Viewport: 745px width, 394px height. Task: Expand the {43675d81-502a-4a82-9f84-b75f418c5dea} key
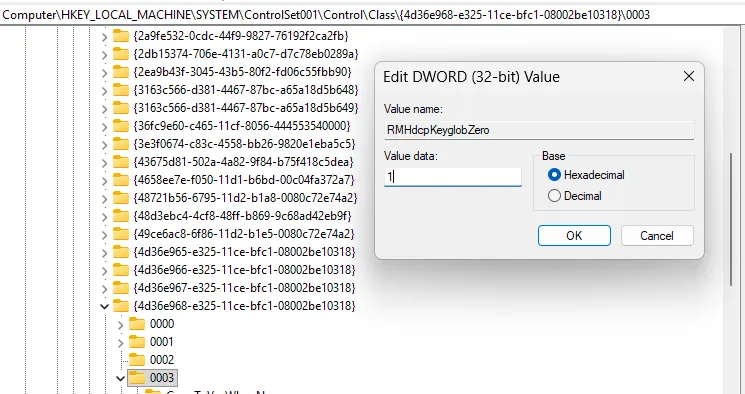pyautogui.click(x=105, y=162)
